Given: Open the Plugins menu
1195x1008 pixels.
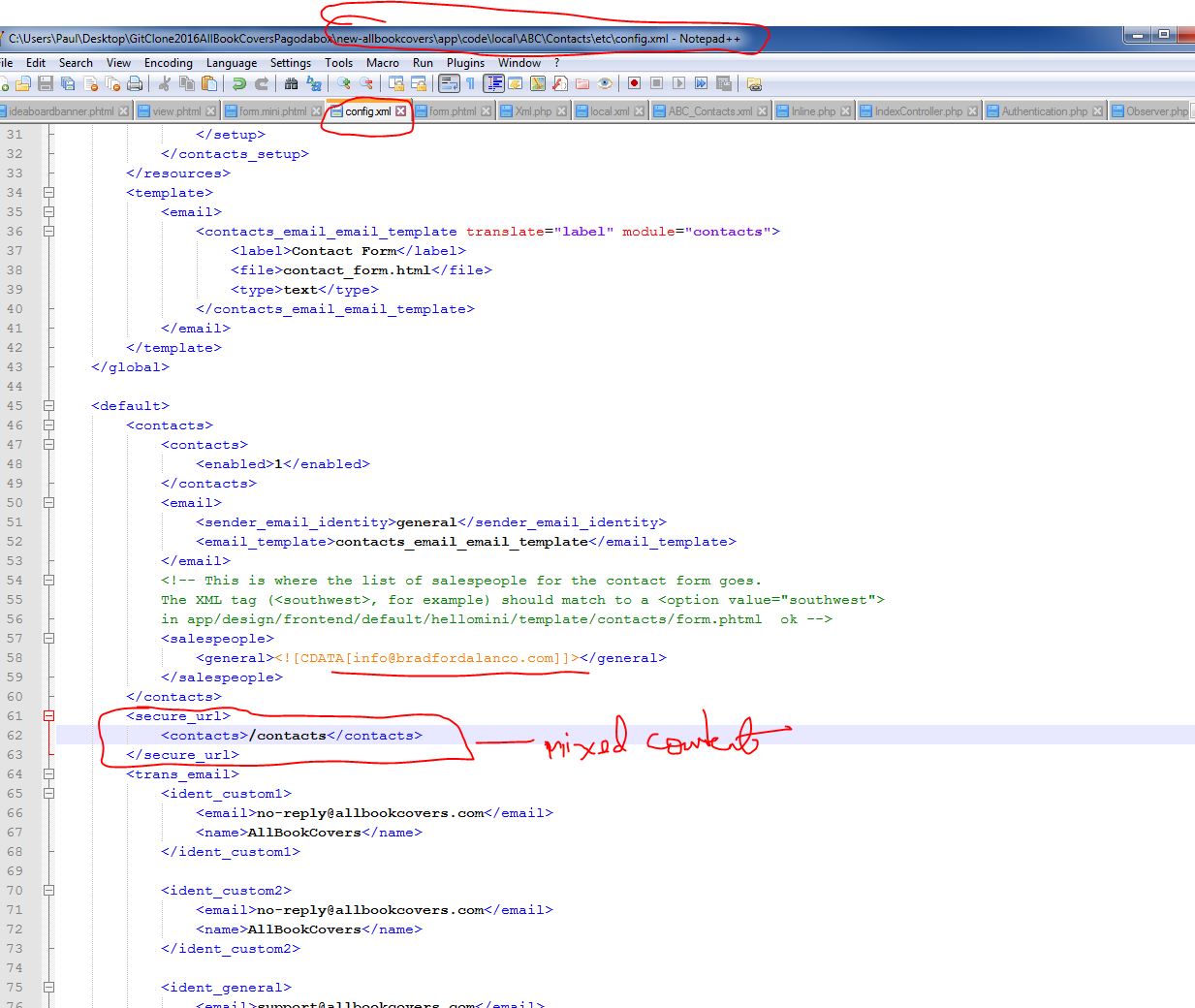Looking at the screenshot, I should click(x=465, y=62).
